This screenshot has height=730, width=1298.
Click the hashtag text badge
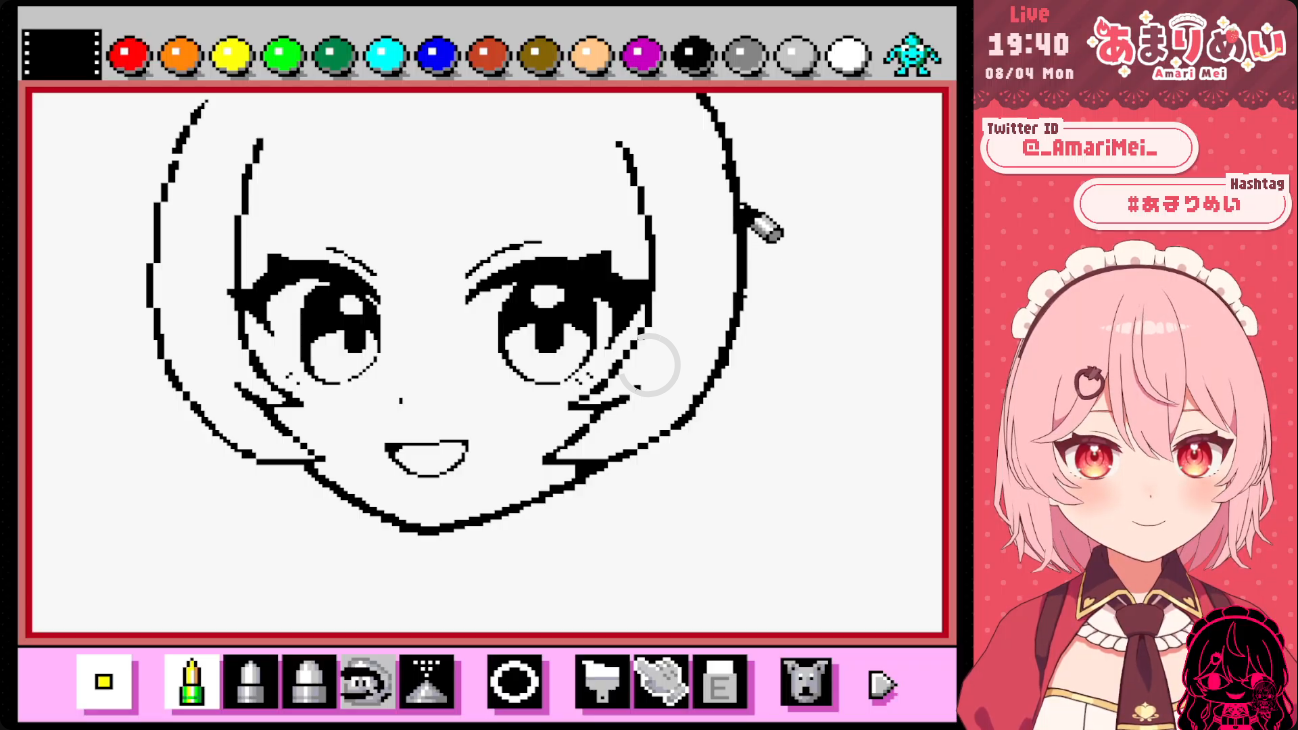pyautogui.click(x=1183, y=204)
